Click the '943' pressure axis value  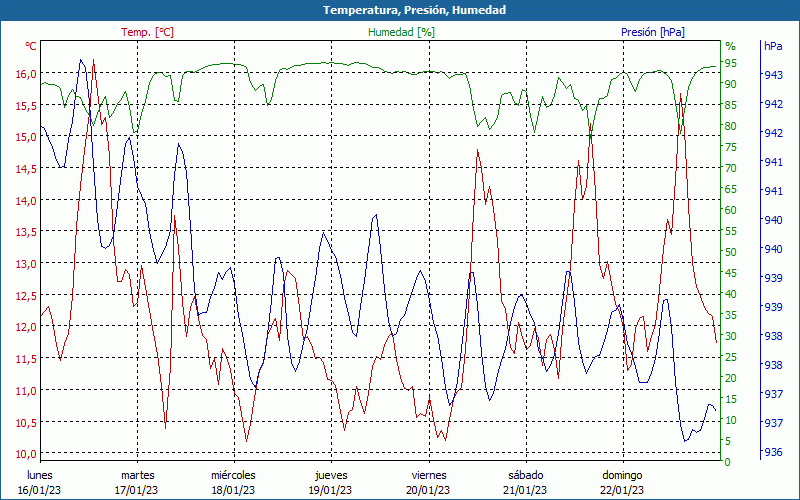click(x=773, y=75)
